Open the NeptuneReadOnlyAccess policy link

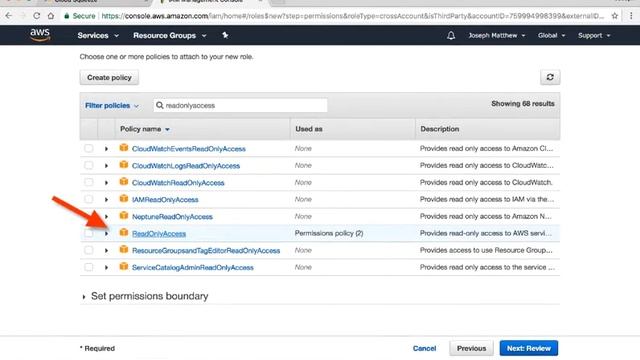[172, 216]
